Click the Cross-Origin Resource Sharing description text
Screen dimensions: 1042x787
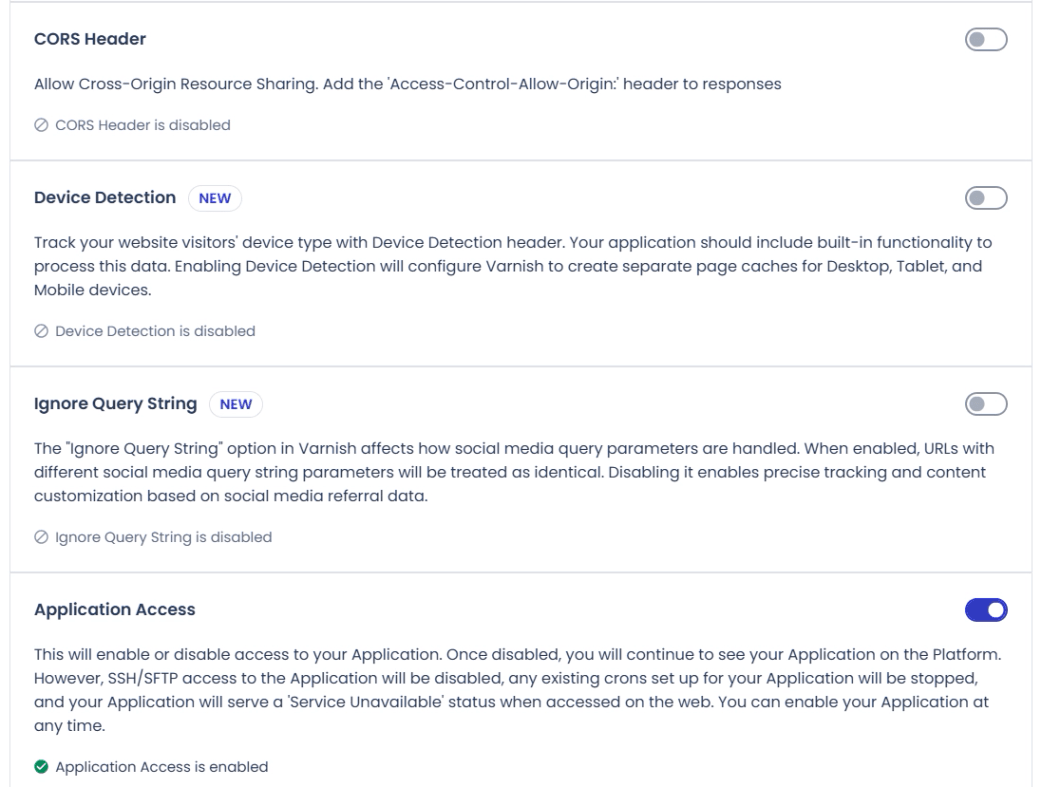point(407,85)
